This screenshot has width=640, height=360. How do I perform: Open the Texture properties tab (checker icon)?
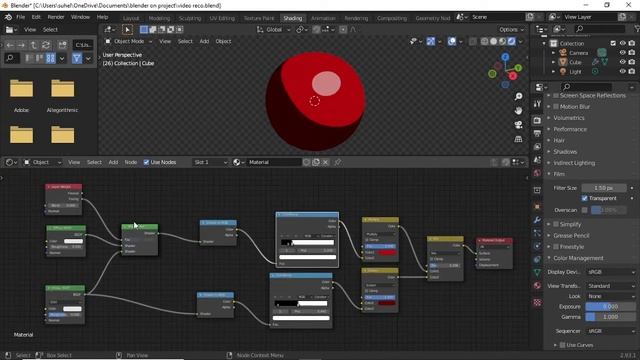tap(537, 302)
